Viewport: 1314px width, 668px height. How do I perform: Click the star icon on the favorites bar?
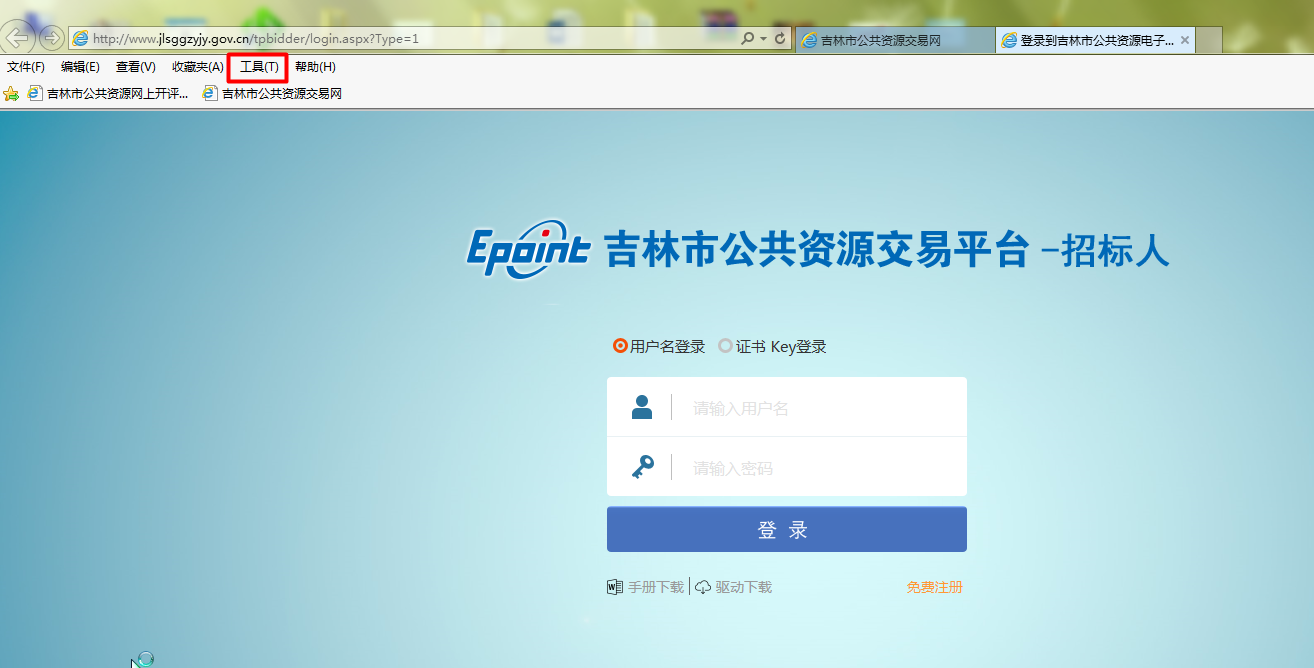(11, 94)
